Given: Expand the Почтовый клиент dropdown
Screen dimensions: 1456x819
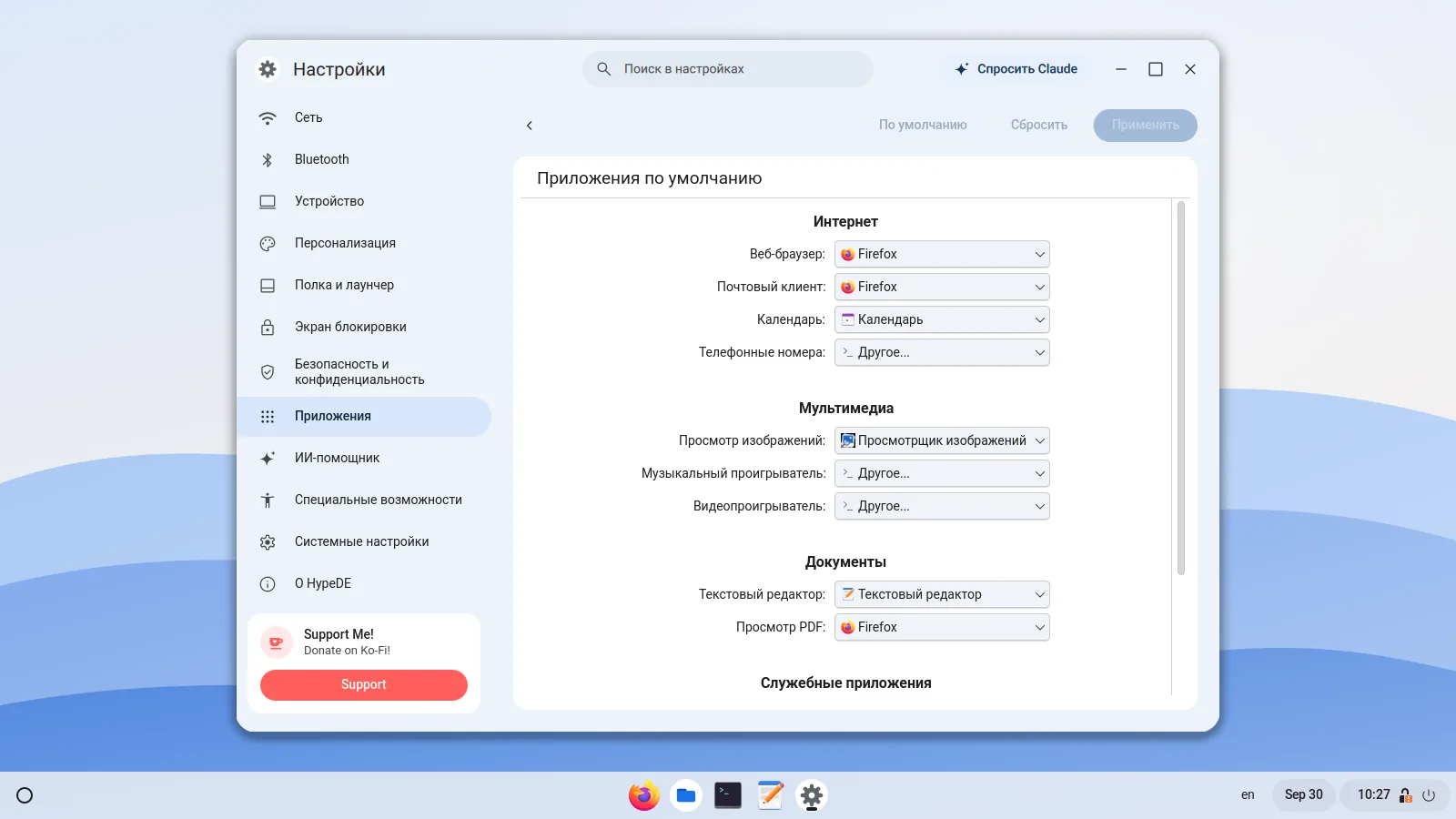Looking at the screenshot, I should pyautogui.click(x=942, y=287).
